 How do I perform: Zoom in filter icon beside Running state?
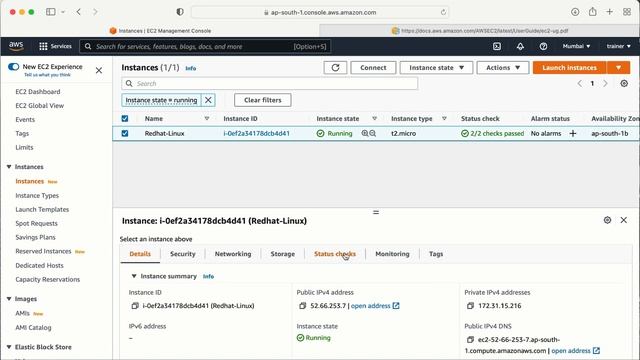tap(365, 133)
